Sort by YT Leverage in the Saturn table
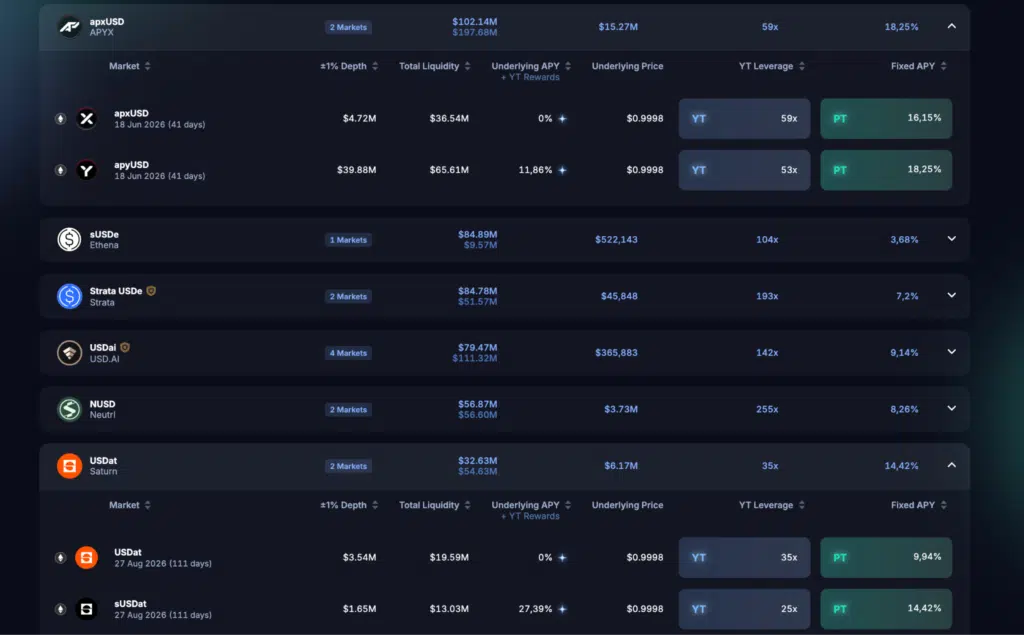The height and width of the screenshot is (635, 1024). (802, 505)
